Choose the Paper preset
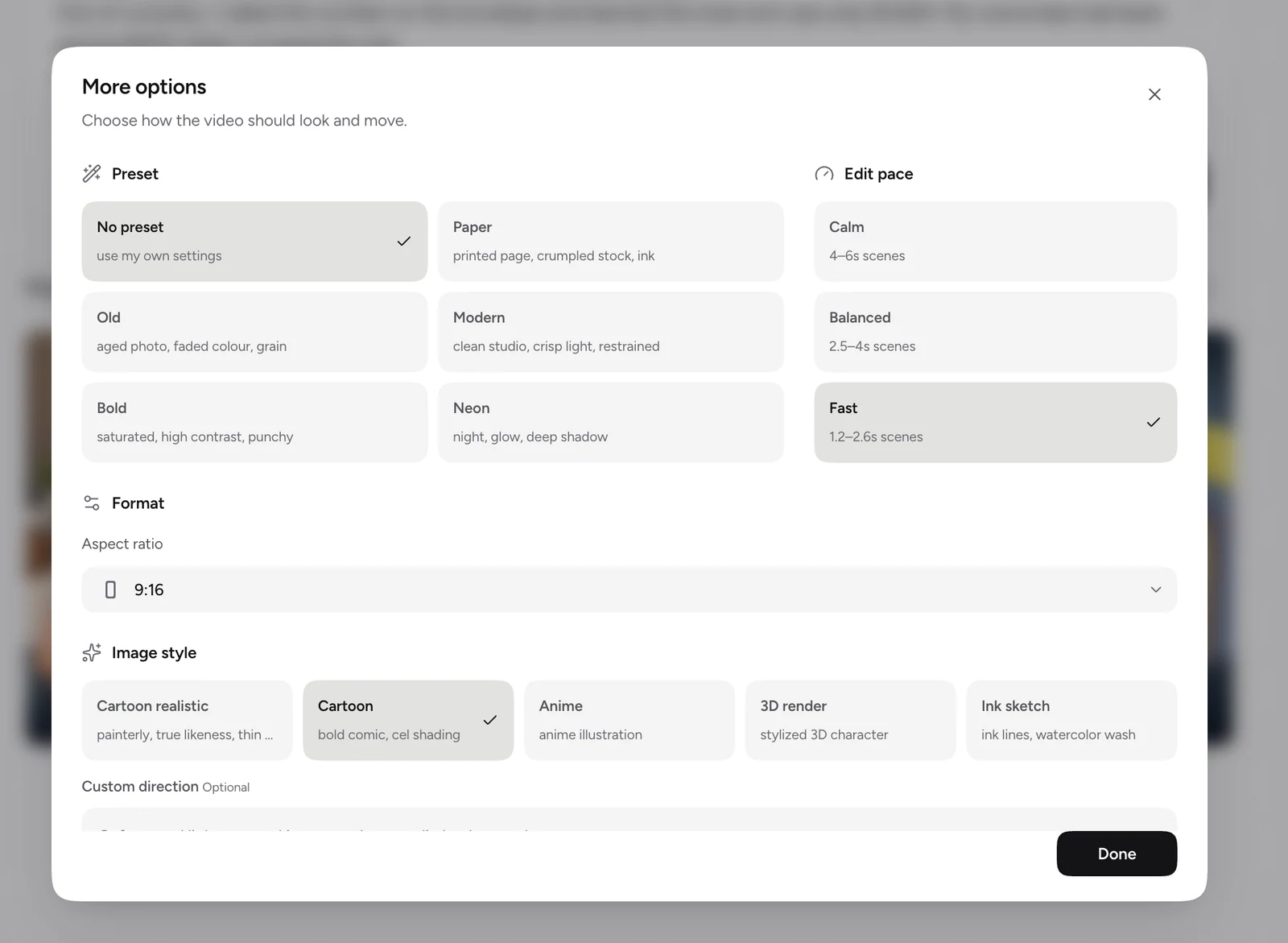The height and width of the screenshot is (943, 1288). point(611,242)
